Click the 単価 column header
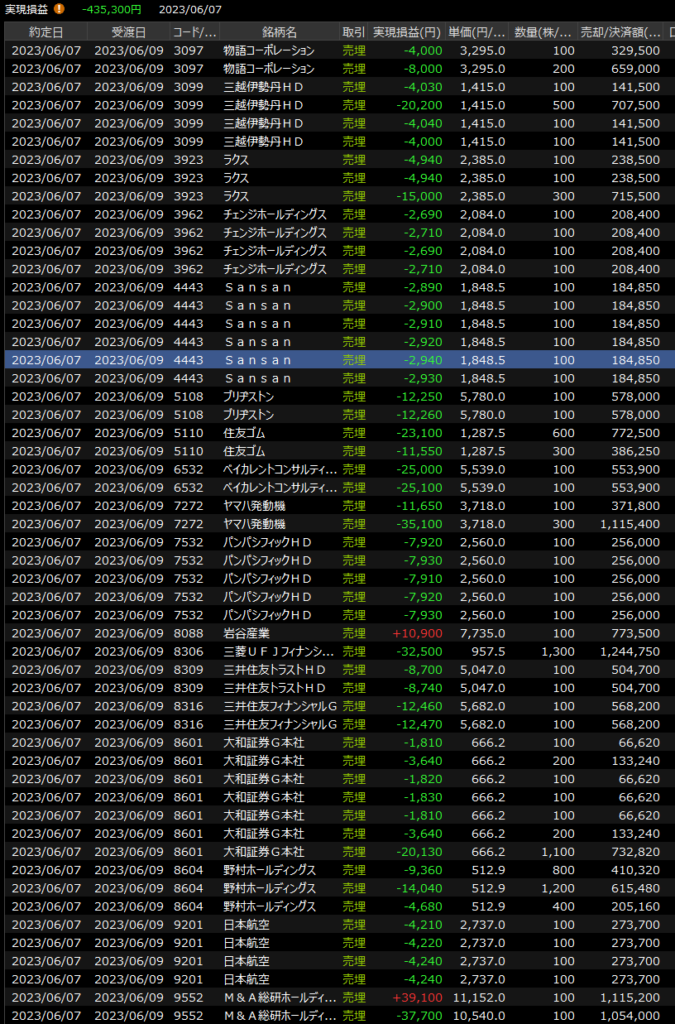 click(x=478, y=31)
